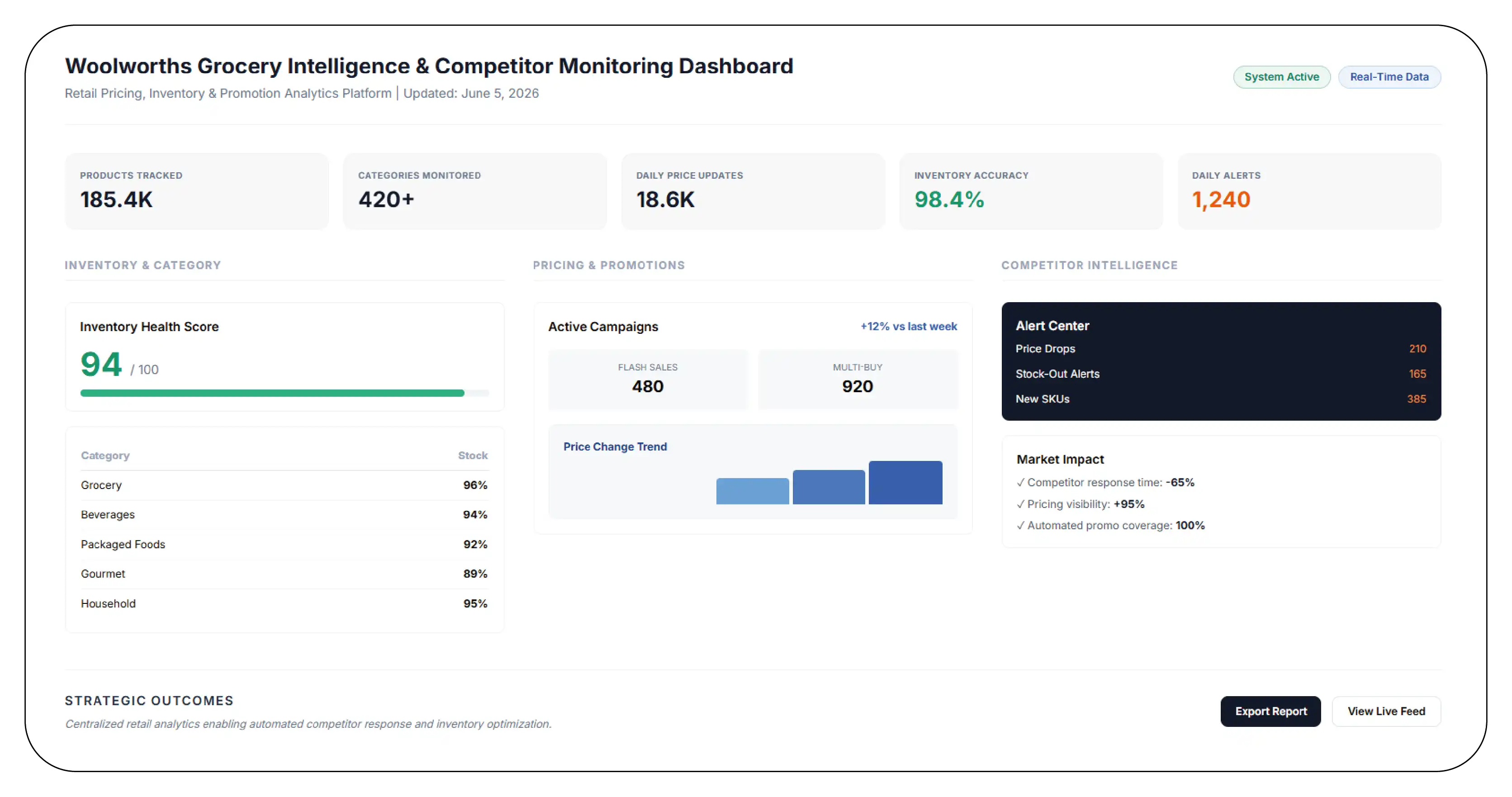Select the tallest dark blue trend bar
This screenshot has height=797, width=1512.
(905, 483)
